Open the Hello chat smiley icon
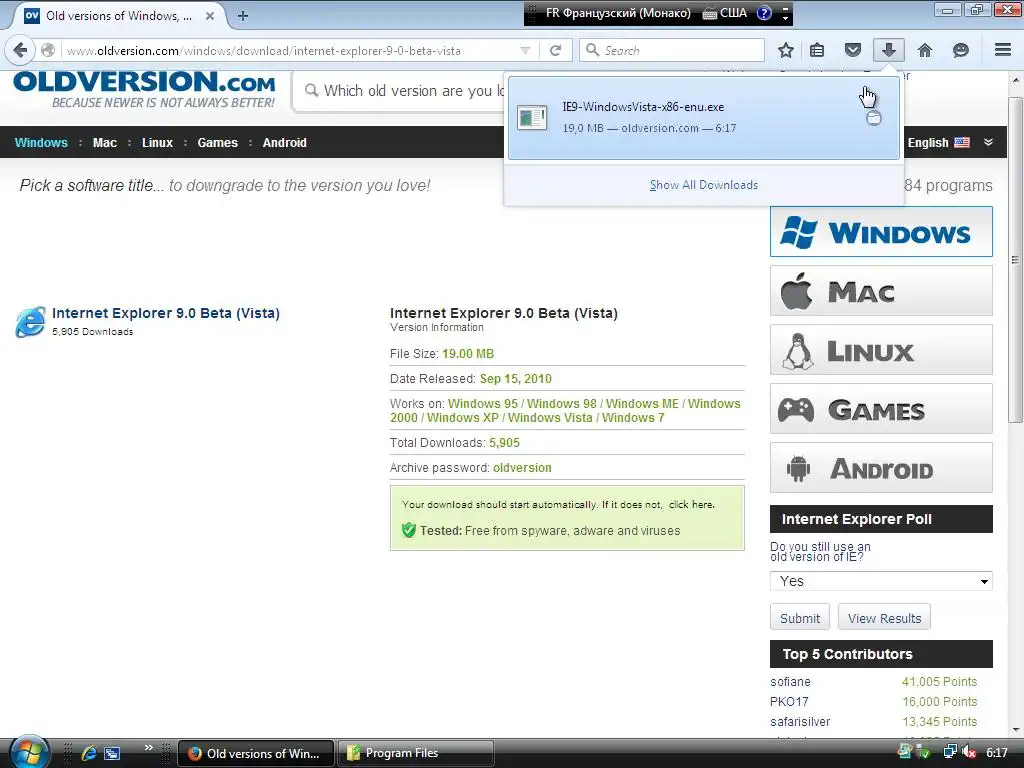The width and height of the screenshot is (1024, 768). pos(961,50)
